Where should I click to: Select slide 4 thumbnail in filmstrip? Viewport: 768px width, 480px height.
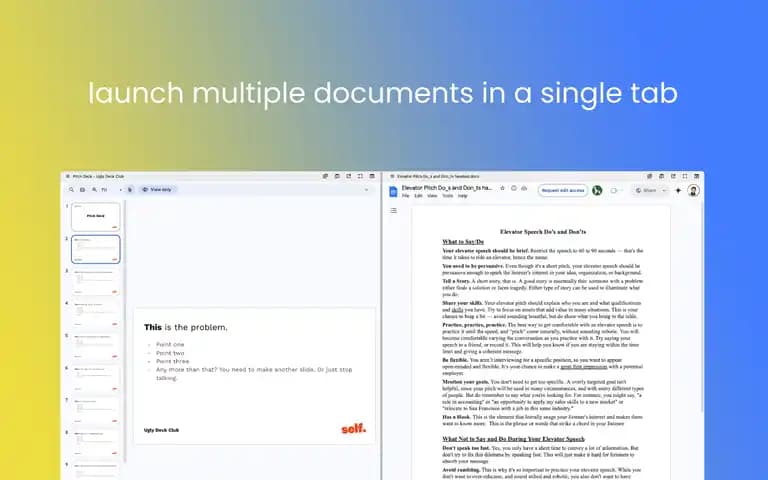click(96, 313)
